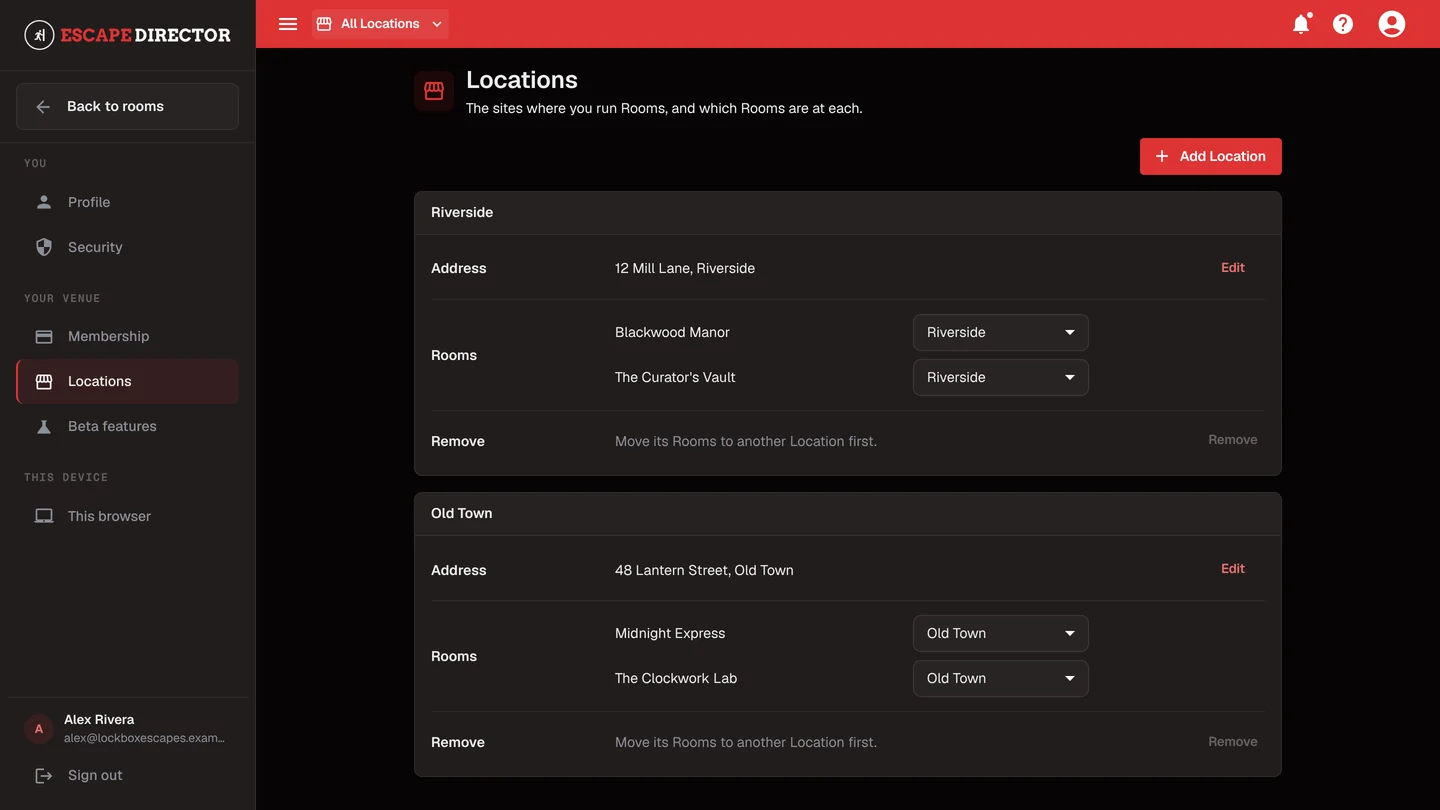Viewport: 1440px width, 810px height.
Task: Open the help question mark icon
Action: (x=1343, y=24)
